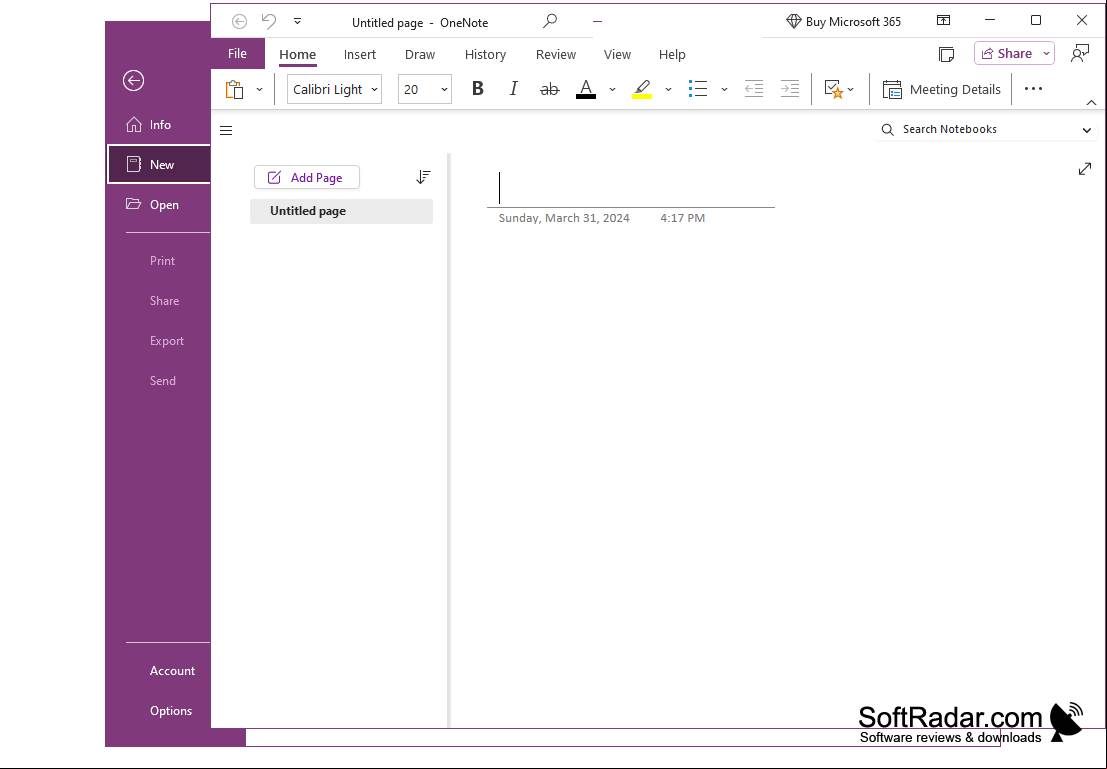
Task: Switch to the Insert tab
Action: click(x=359, y=54)
